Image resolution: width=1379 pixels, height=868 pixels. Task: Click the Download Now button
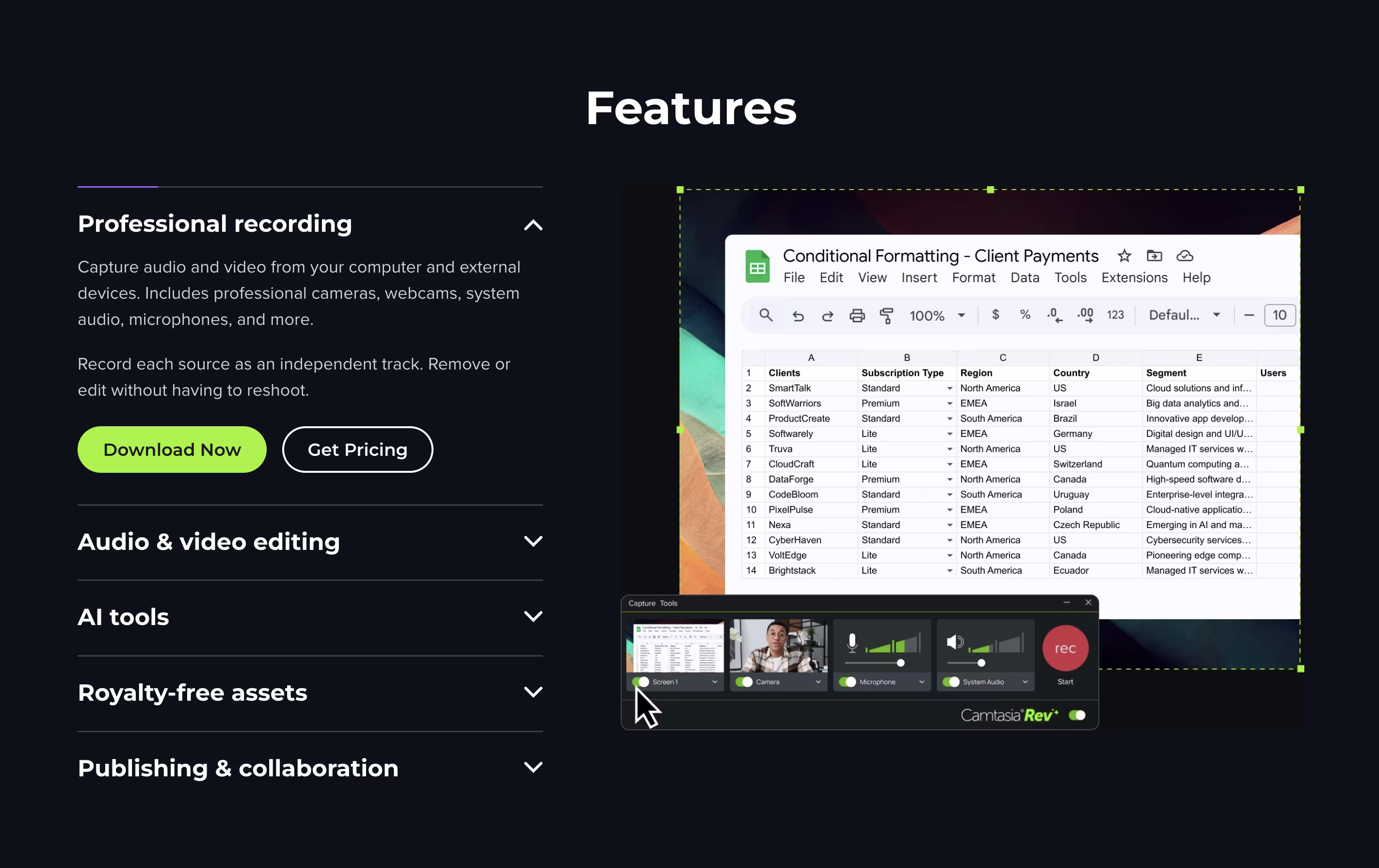pos(171,450)
